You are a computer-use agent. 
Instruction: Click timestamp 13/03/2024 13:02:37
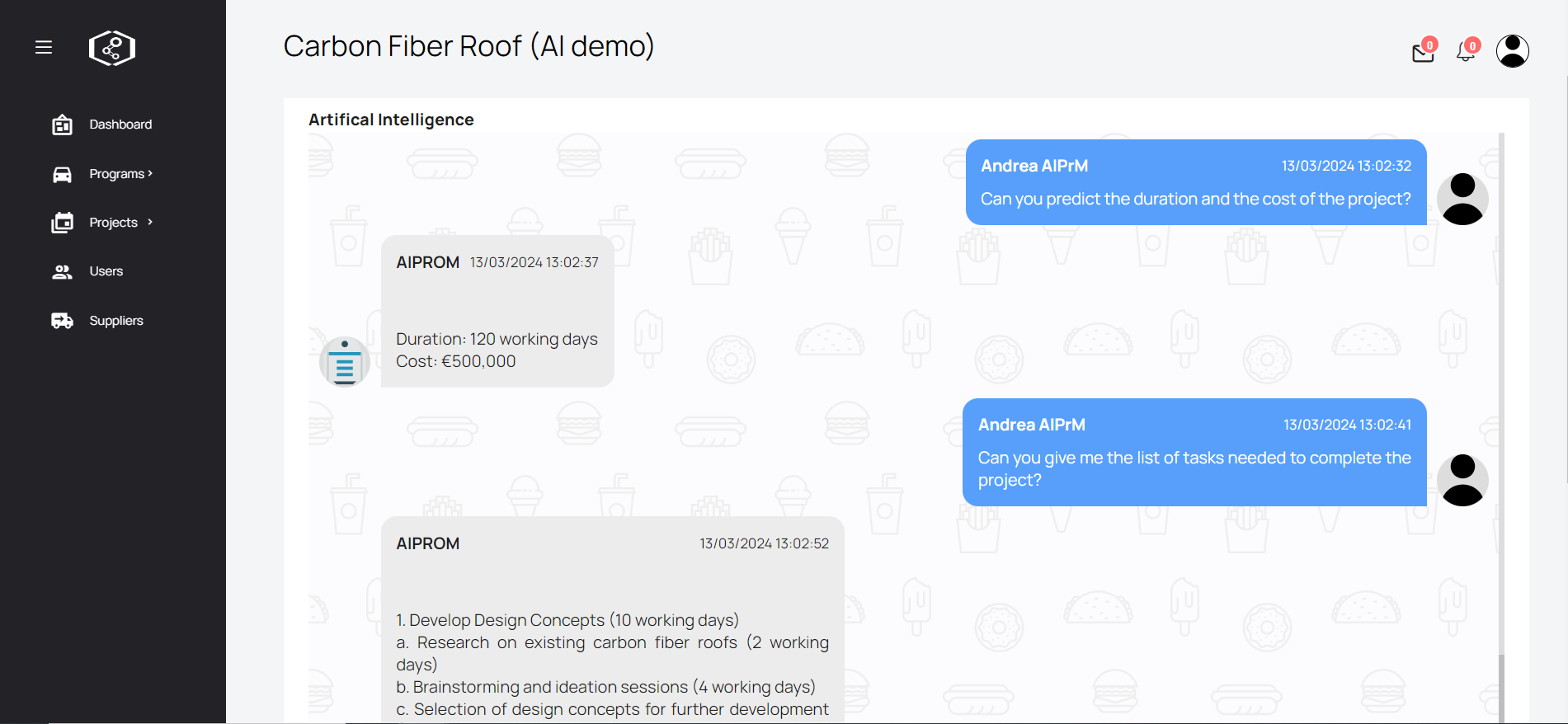[534, 262]
